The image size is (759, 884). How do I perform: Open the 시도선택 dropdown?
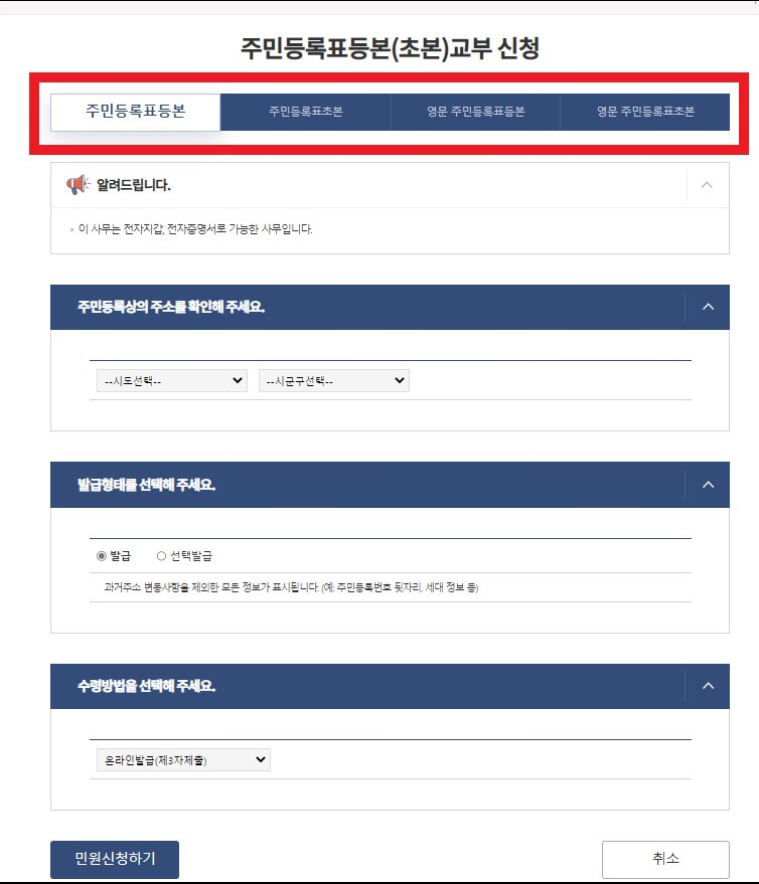tap(172, 381)
